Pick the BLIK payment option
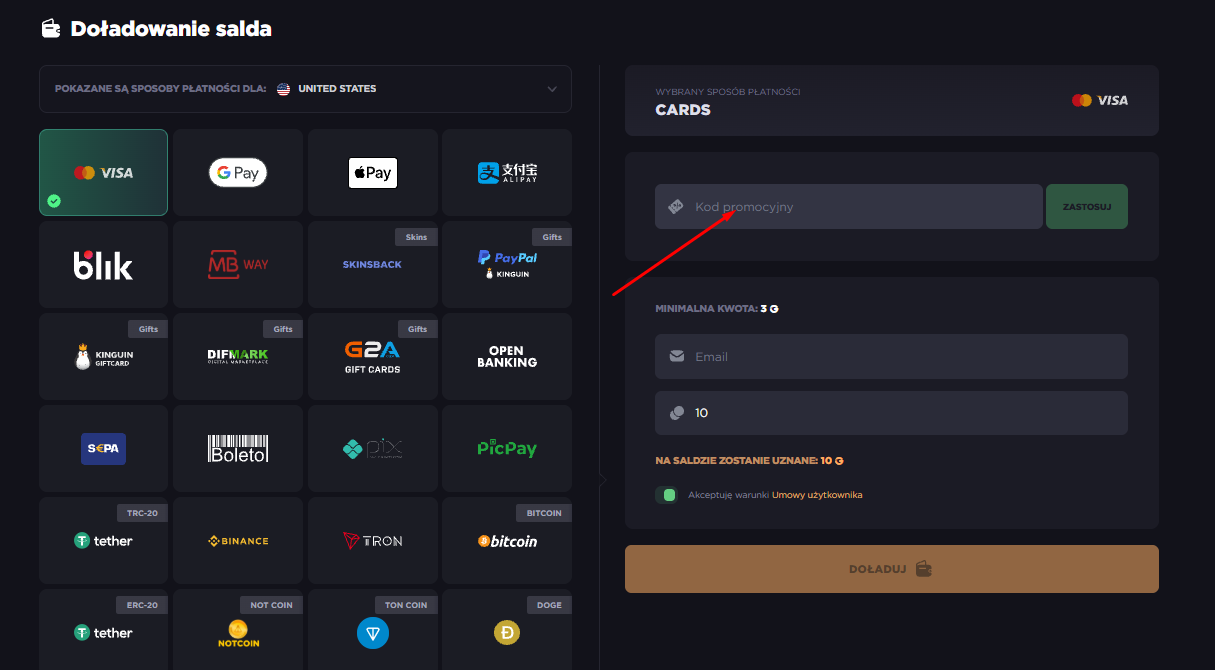1215x670 pixels. [x=103, y=264]
